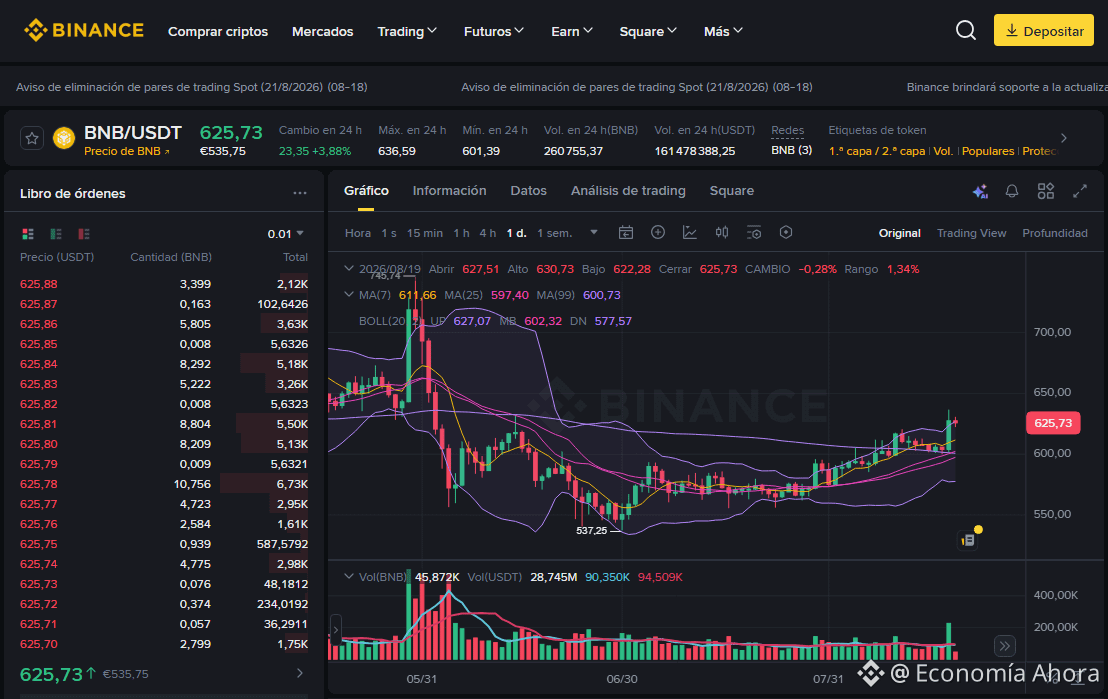The height and width of the screenshot is (699, 1108).
Task: Expand the Earn menu
Action: tap(572, 31)
